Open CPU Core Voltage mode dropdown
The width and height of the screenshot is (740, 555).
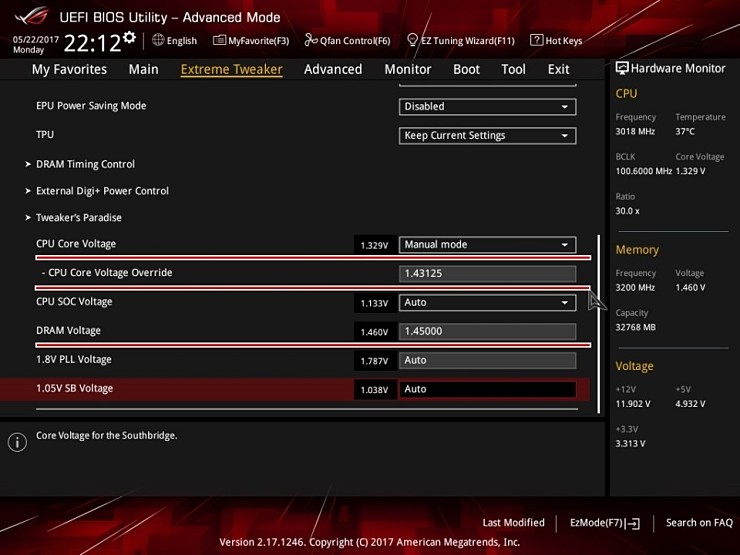pyautogui.click(x=487, y=245)
